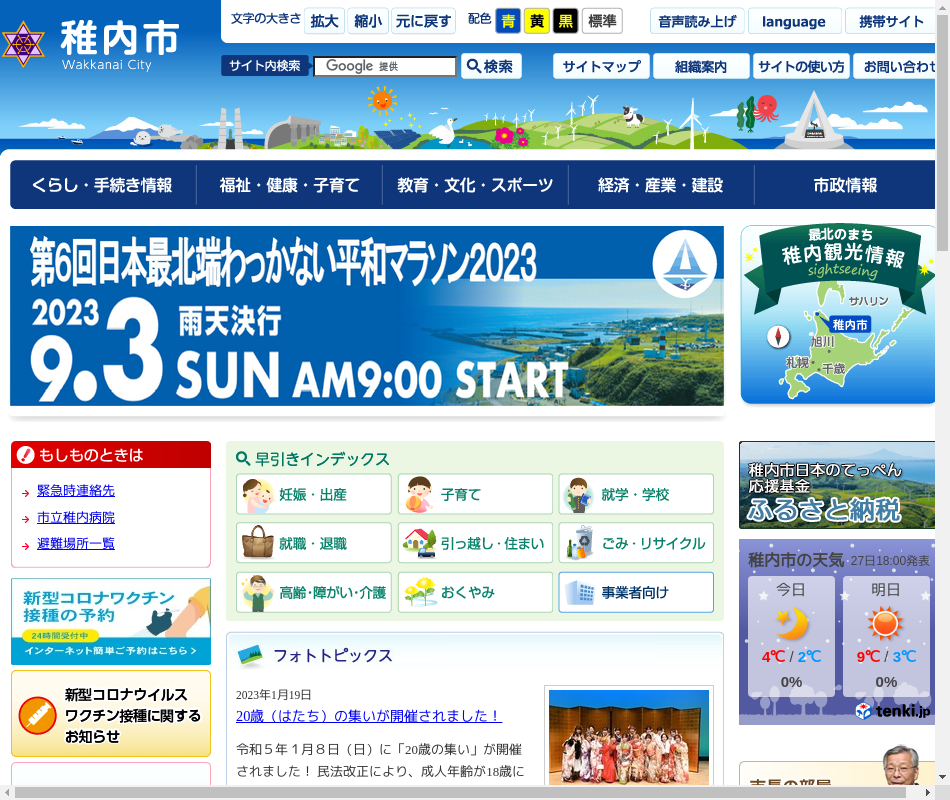
Task: Click the Wakkanai City star logo
Action: point(24,43)
